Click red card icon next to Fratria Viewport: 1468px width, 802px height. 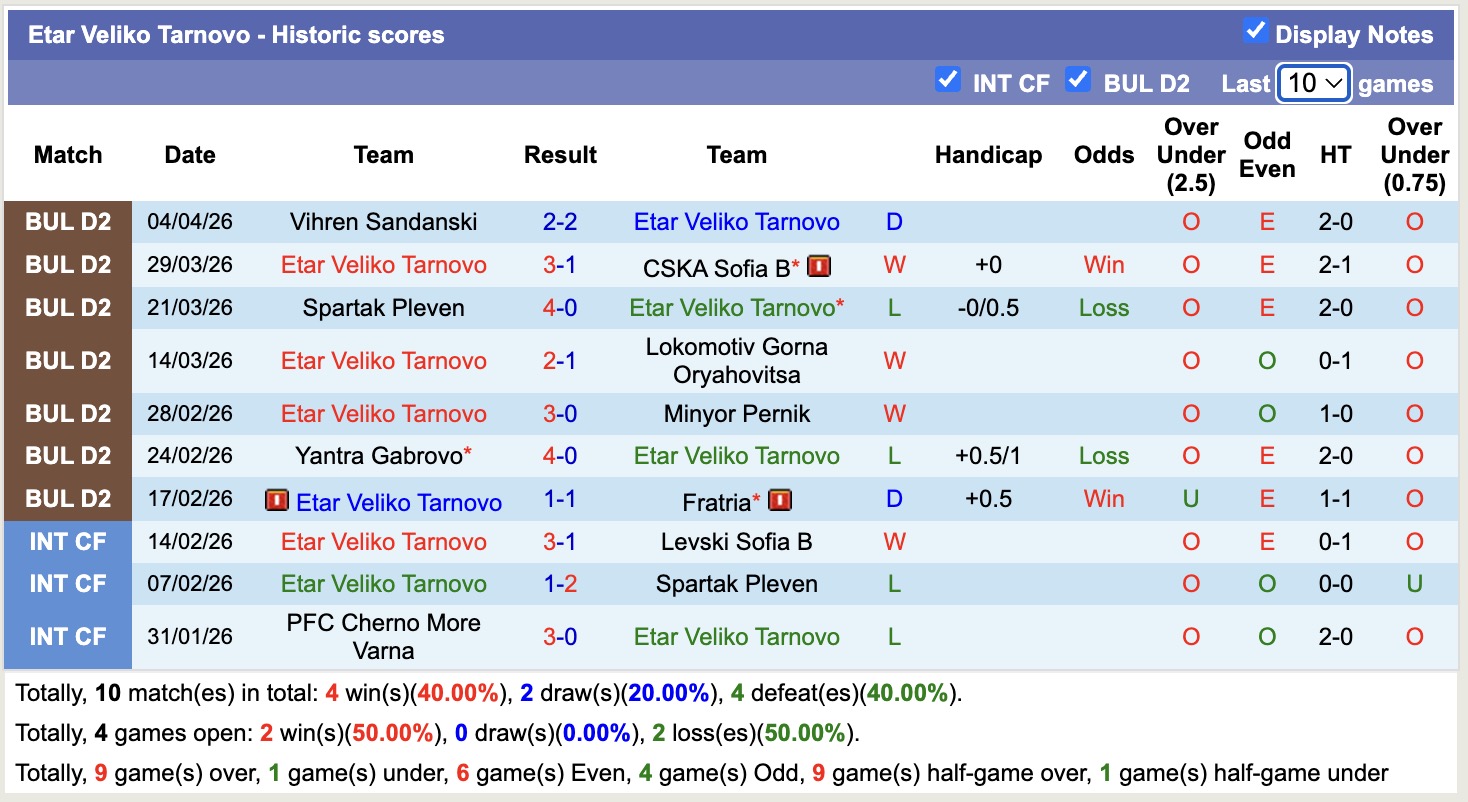[x=780, y=500]
